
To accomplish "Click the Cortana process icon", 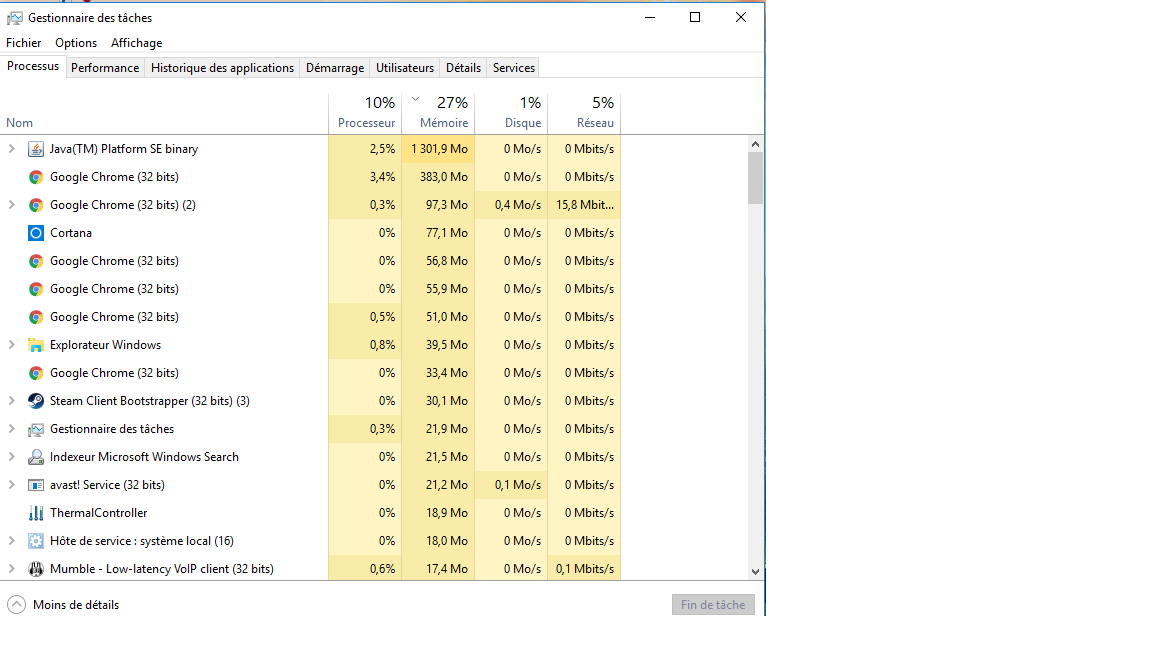I will pos(35,233).
